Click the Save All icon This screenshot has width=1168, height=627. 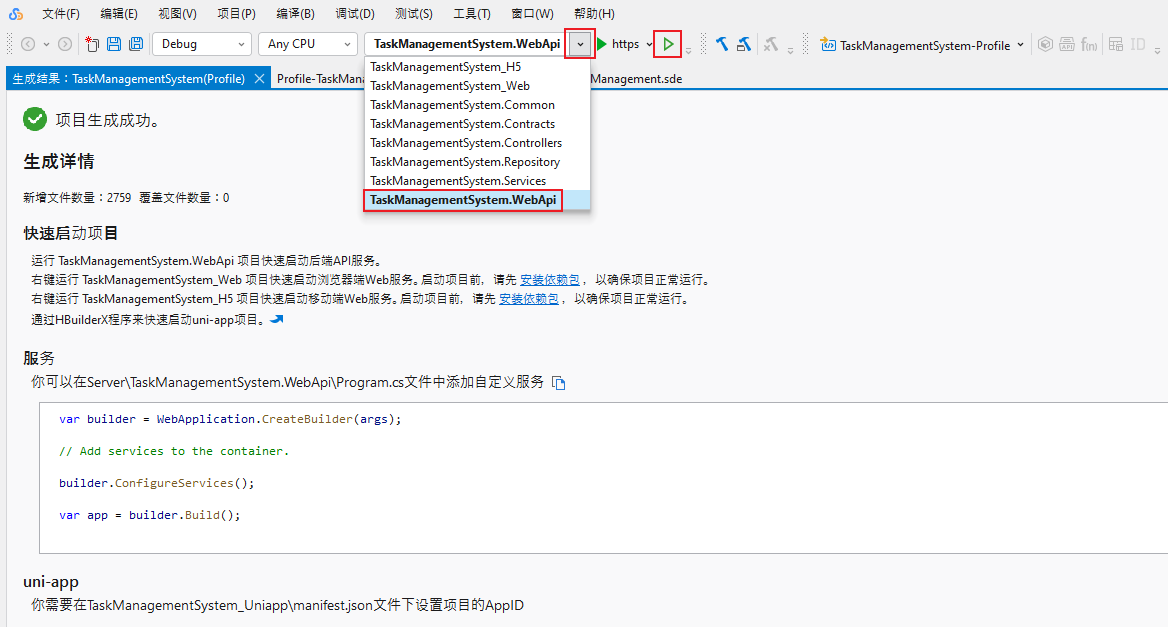136,44
